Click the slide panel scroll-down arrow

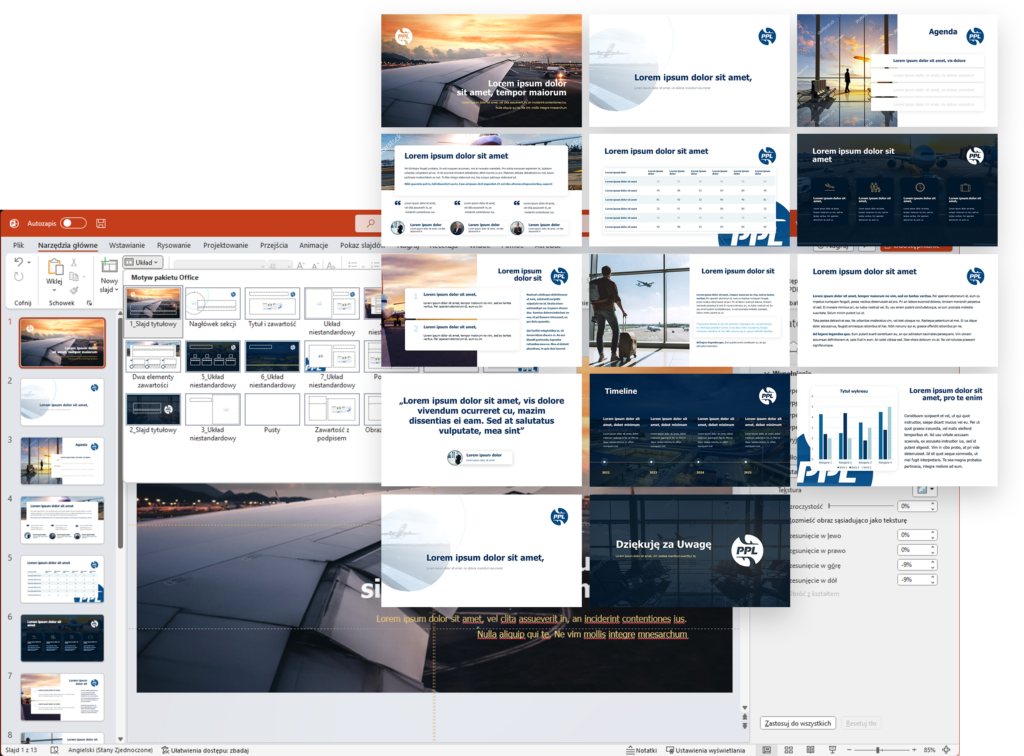pos(120,738)
